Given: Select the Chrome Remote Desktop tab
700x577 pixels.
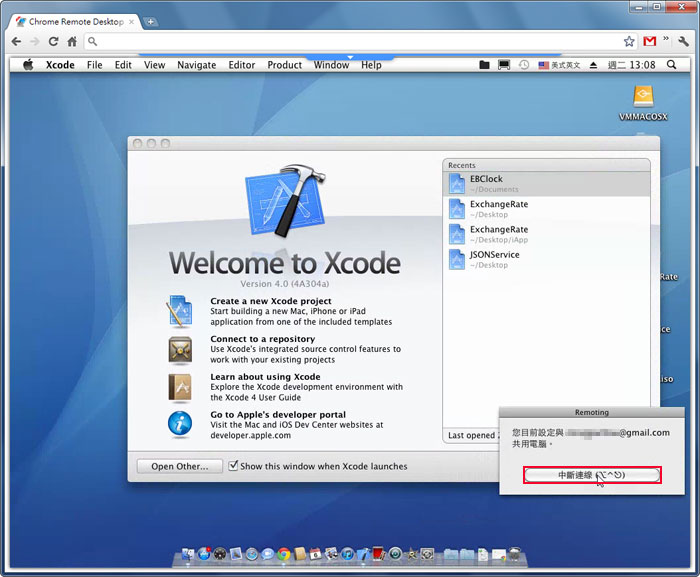Looking at the screenshot, I should click(x=75, y=21).
